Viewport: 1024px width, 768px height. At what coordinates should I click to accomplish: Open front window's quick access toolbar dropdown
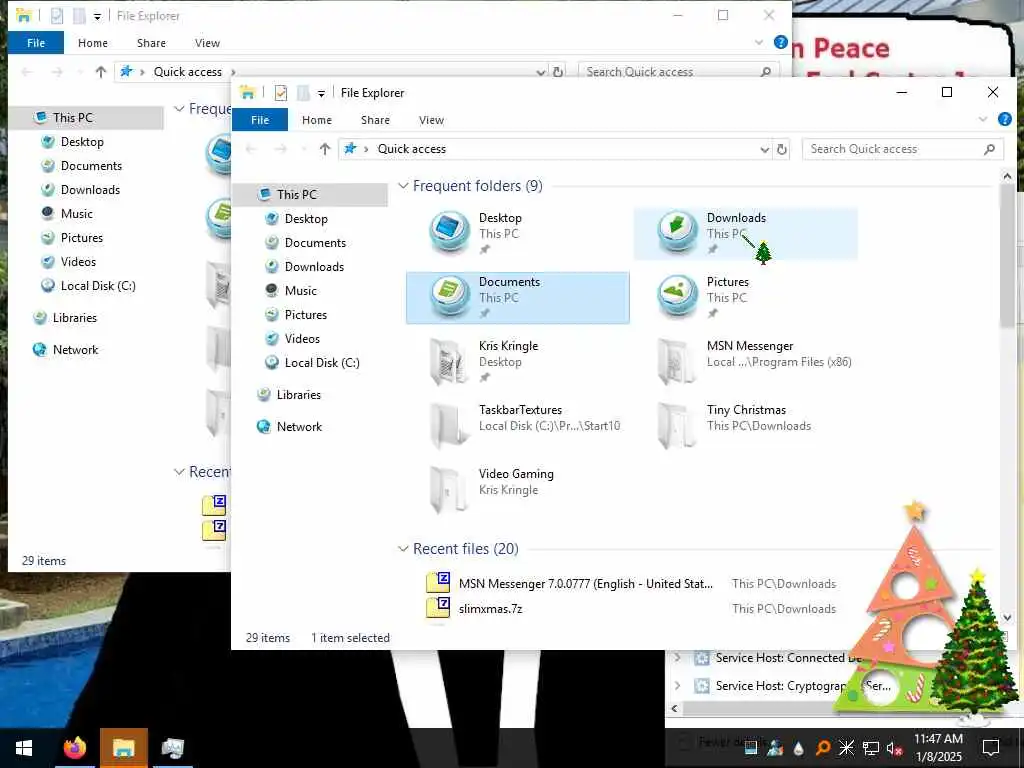pyautogui.click(x=321, y=94)
